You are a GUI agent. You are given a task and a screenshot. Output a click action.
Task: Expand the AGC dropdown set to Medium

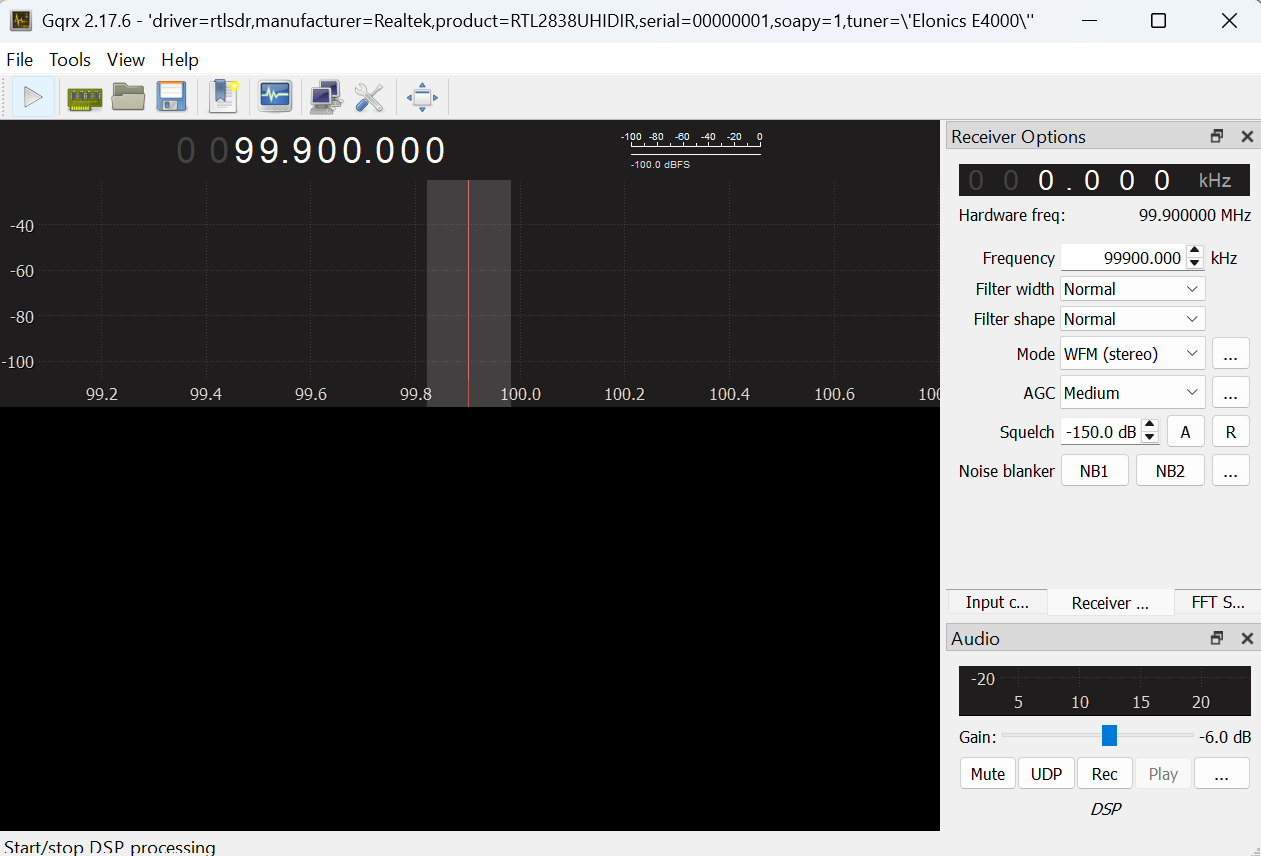(x=1132, y=393)
